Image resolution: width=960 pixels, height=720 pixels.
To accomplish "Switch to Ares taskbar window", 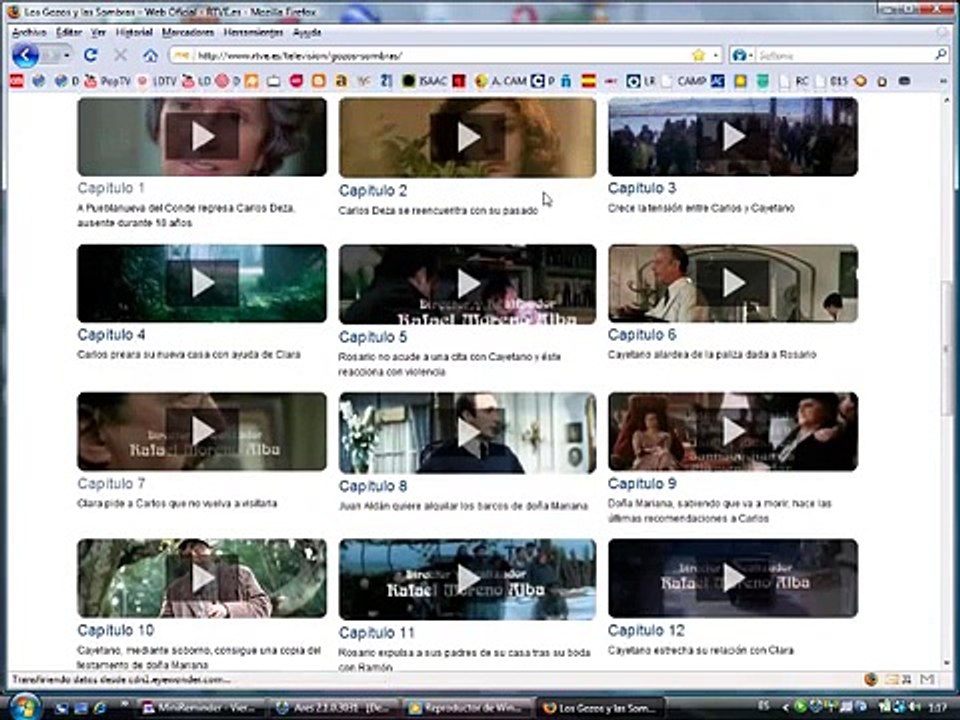I will 333,708.
